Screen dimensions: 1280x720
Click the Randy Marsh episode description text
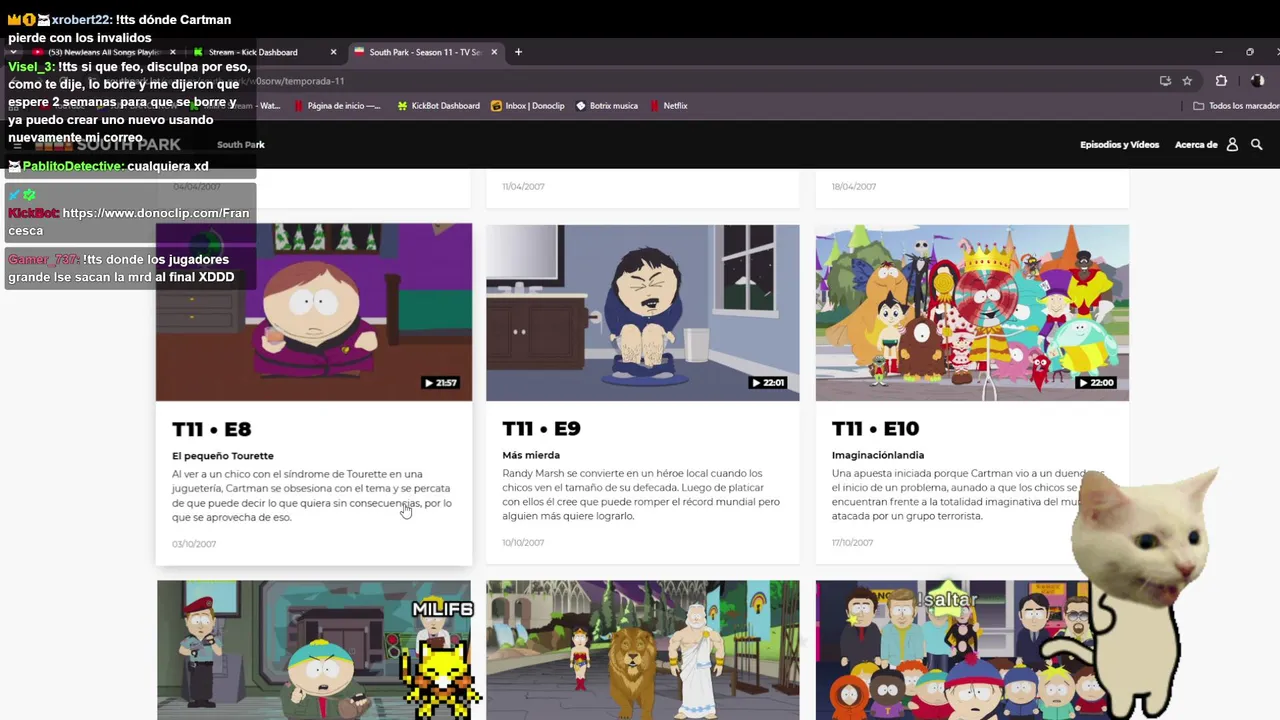click(641, 495)
